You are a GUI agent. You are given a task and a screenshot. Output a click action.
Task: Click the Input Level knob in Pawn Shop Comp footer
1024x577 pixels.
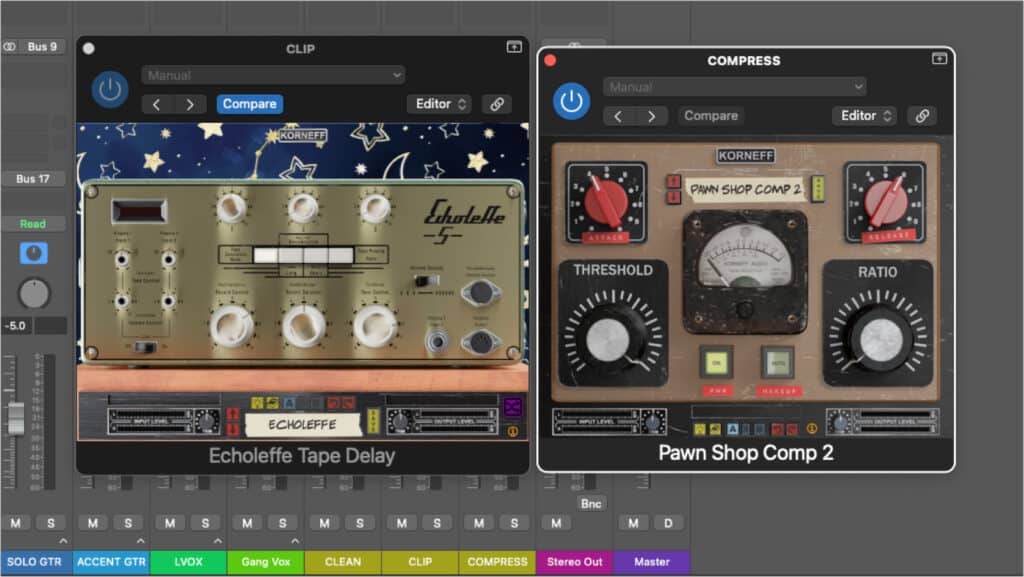(653, 422)
